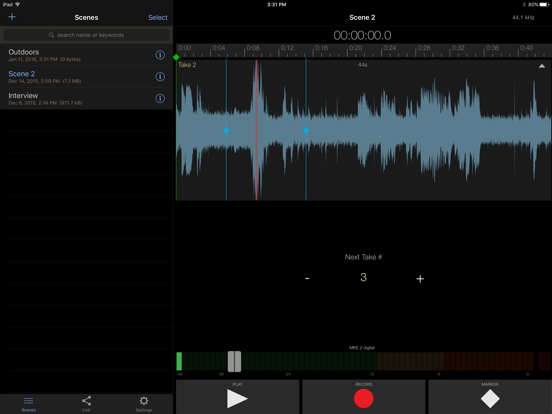
Task: Switch to the Scenes tab
Action: pyautogui.click(x=29, y=403)
